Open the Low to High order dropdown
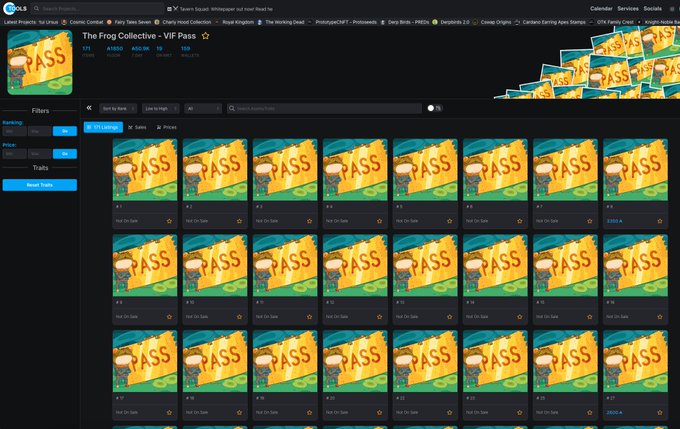 pos(160,108)
